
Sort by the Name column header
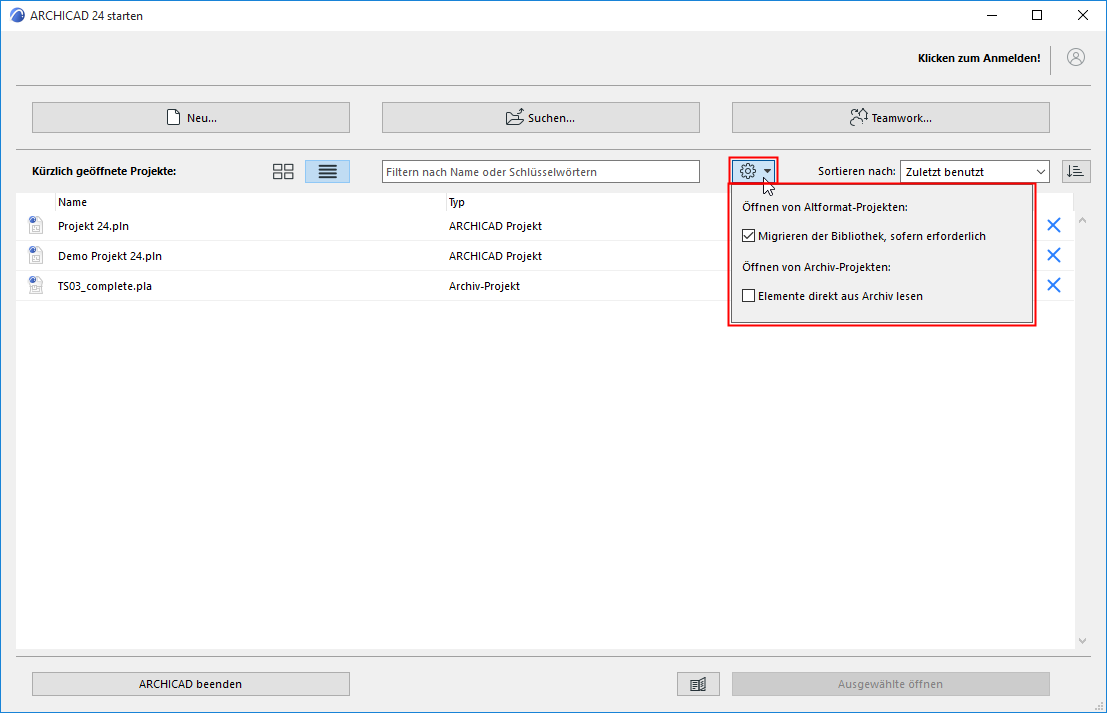point(72,202)
